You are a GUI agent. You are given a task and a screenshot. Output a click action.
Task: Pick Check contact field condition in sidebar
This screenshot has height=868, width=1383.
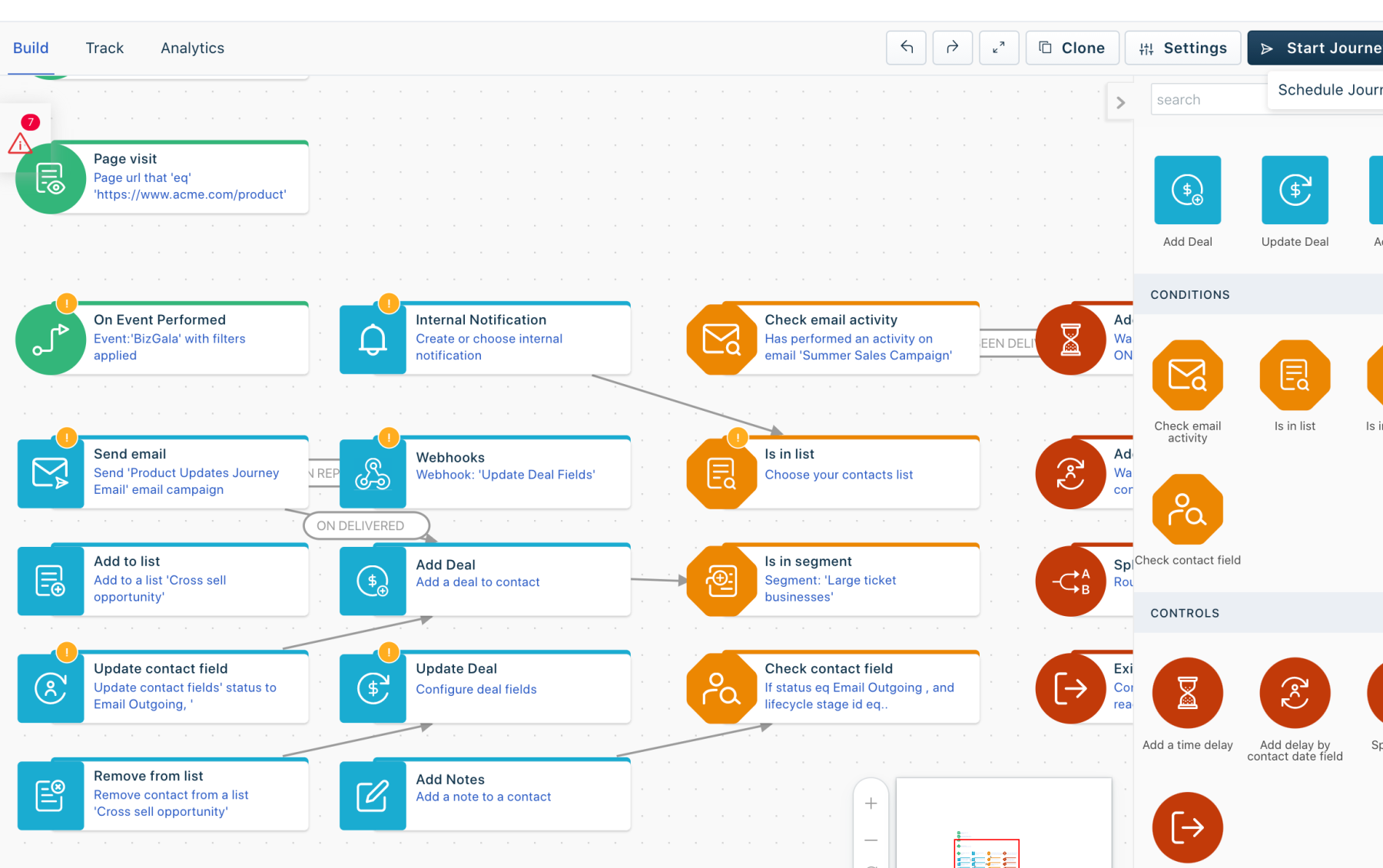tap(1187, 509)
